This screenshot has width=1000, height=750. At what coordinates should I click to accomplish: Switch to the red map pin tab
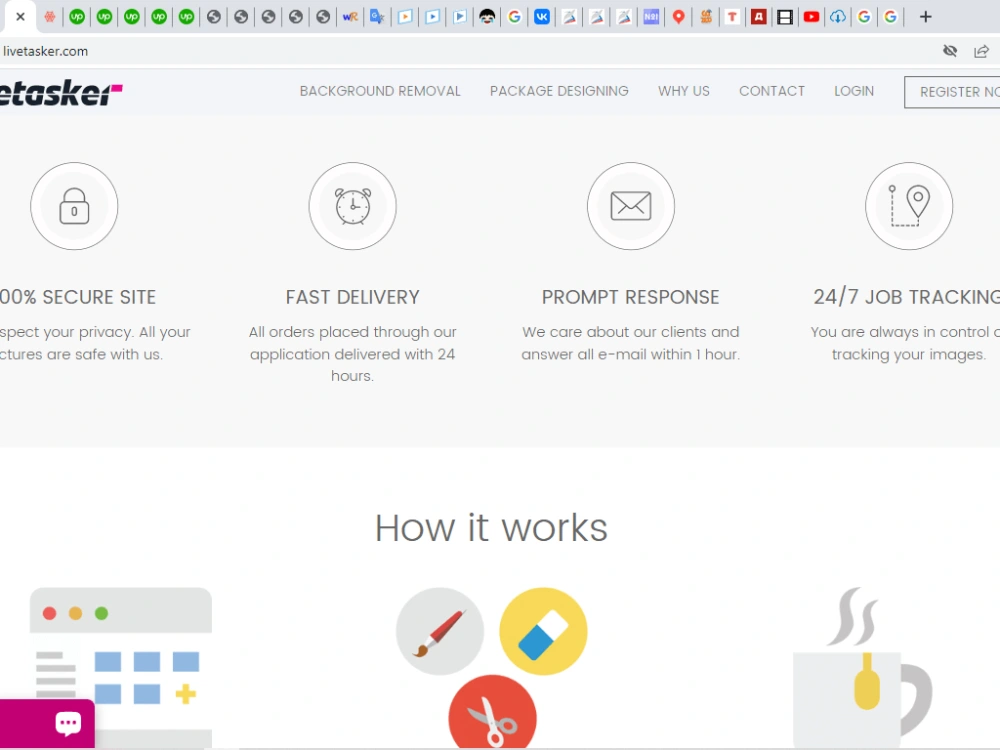(679, 17)
